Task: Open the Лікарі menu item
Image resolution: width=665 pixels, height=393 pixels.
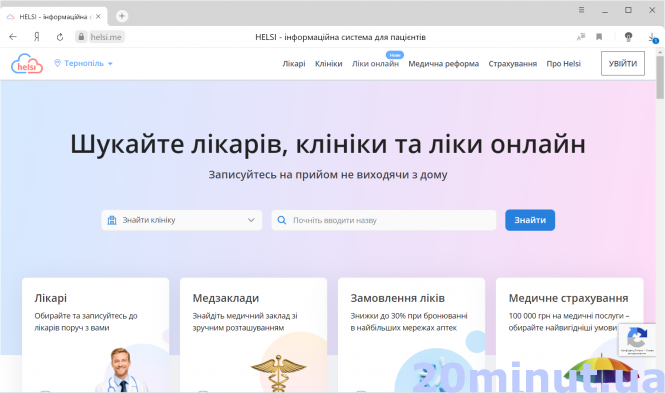Action: [294, 64]
